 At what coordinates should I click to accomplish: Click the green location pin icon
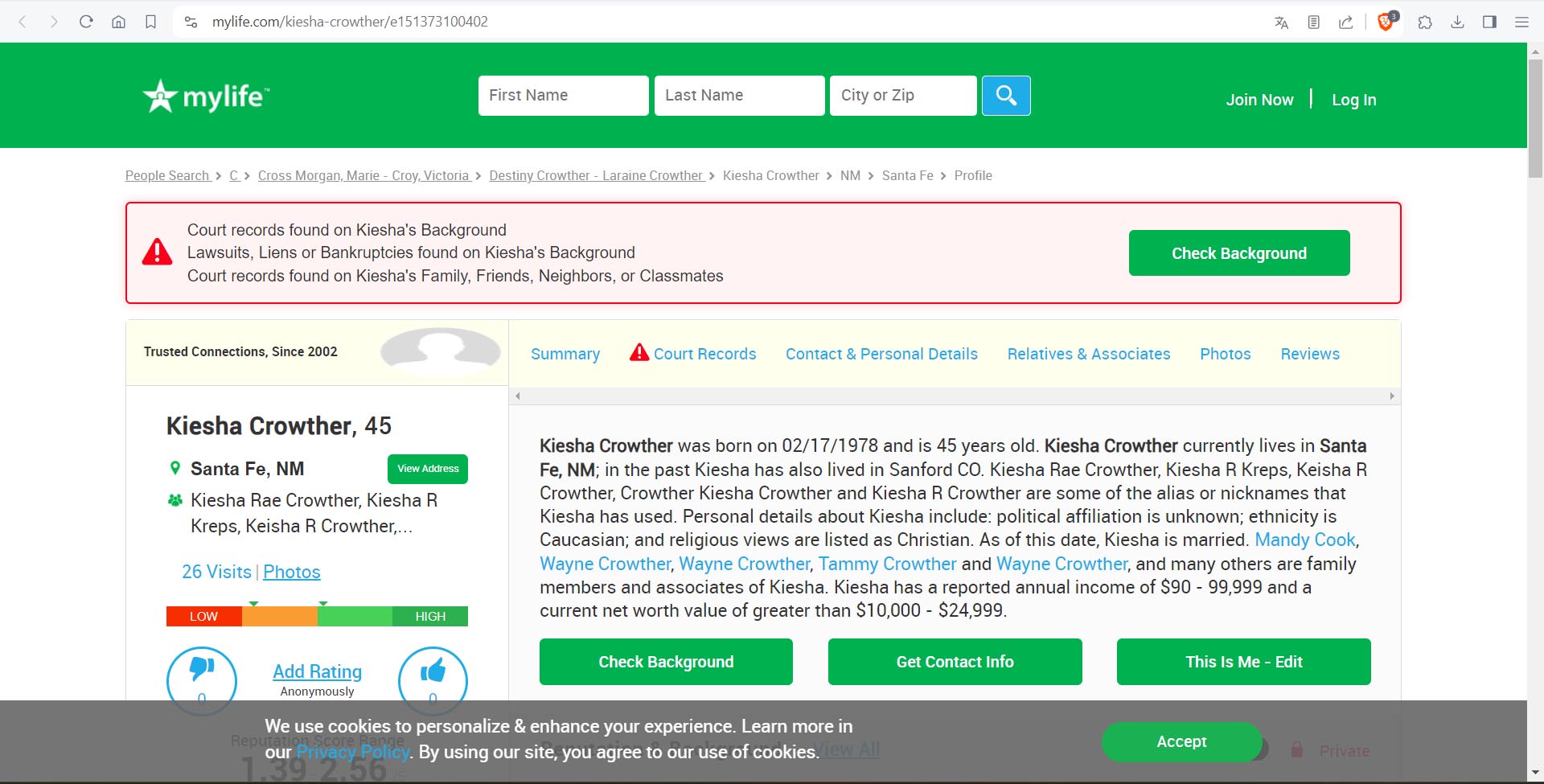pos(175,468)
